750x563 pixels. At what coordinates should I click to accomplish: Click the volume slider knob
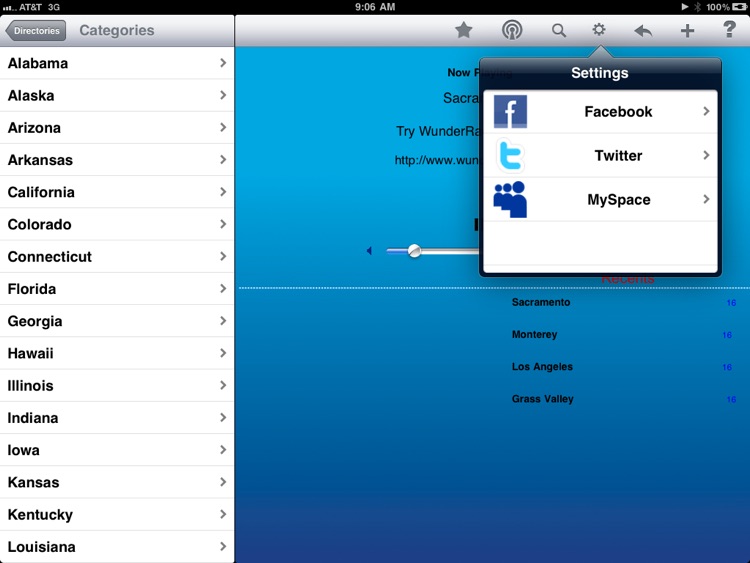click(415, 251)
